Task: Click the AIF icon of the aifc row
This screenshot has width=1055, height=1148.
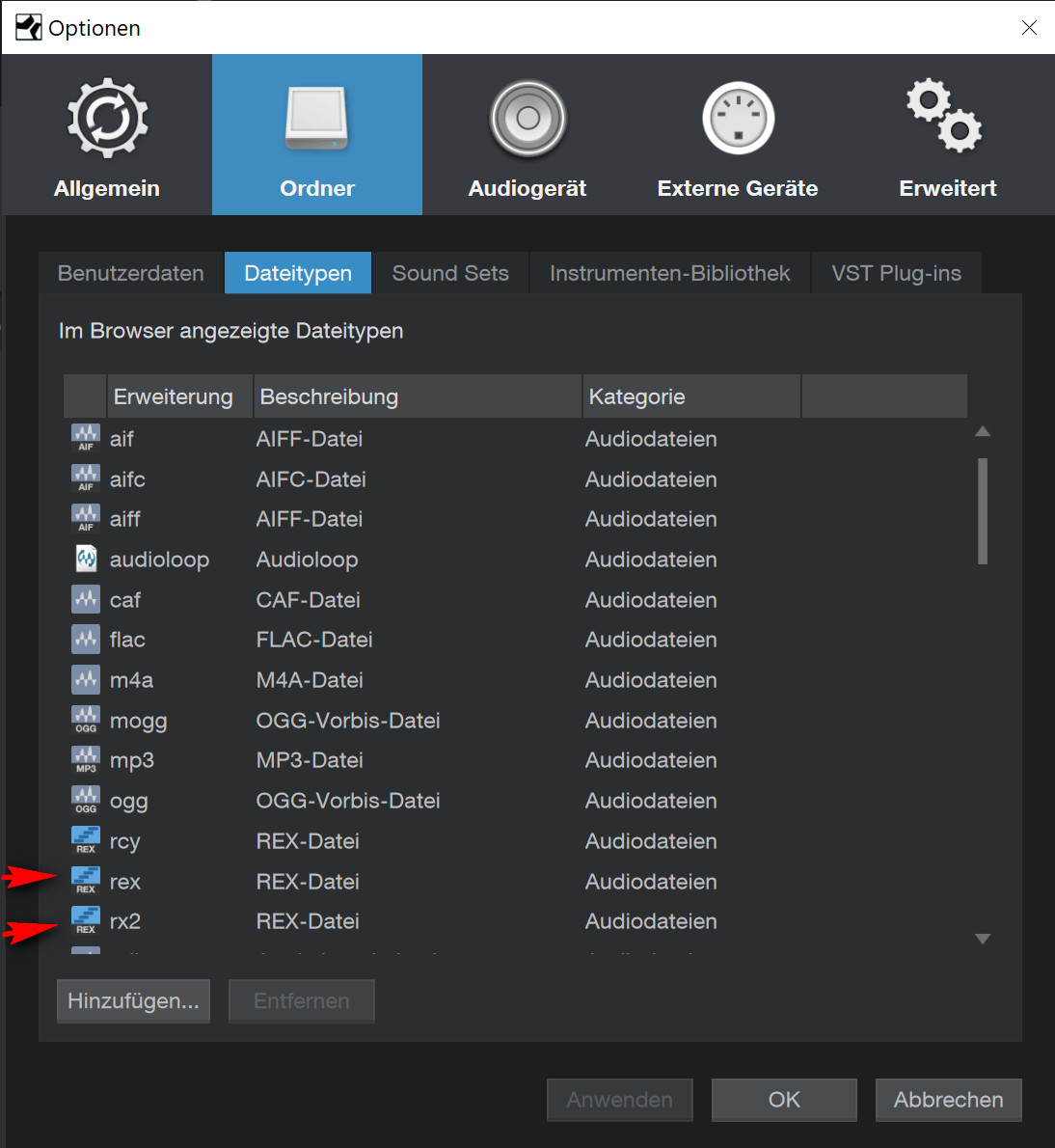Action: pos(86,478)
